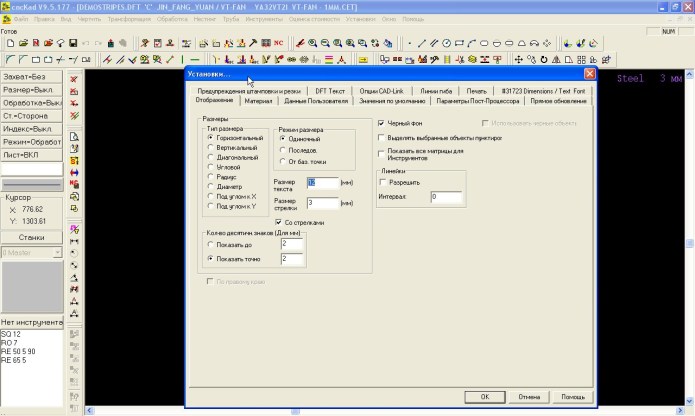This screenshot has height=416, width=695.
Task: Click Помощь button in dialog
Action: coord(573,397)
